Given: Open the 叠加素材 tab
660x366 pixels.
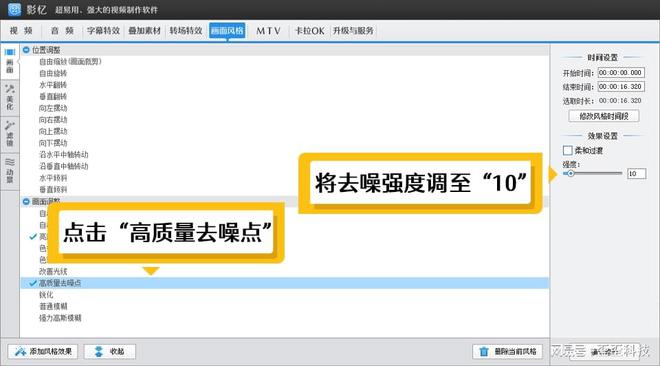Looking at the screenshot, I should 145,31.
